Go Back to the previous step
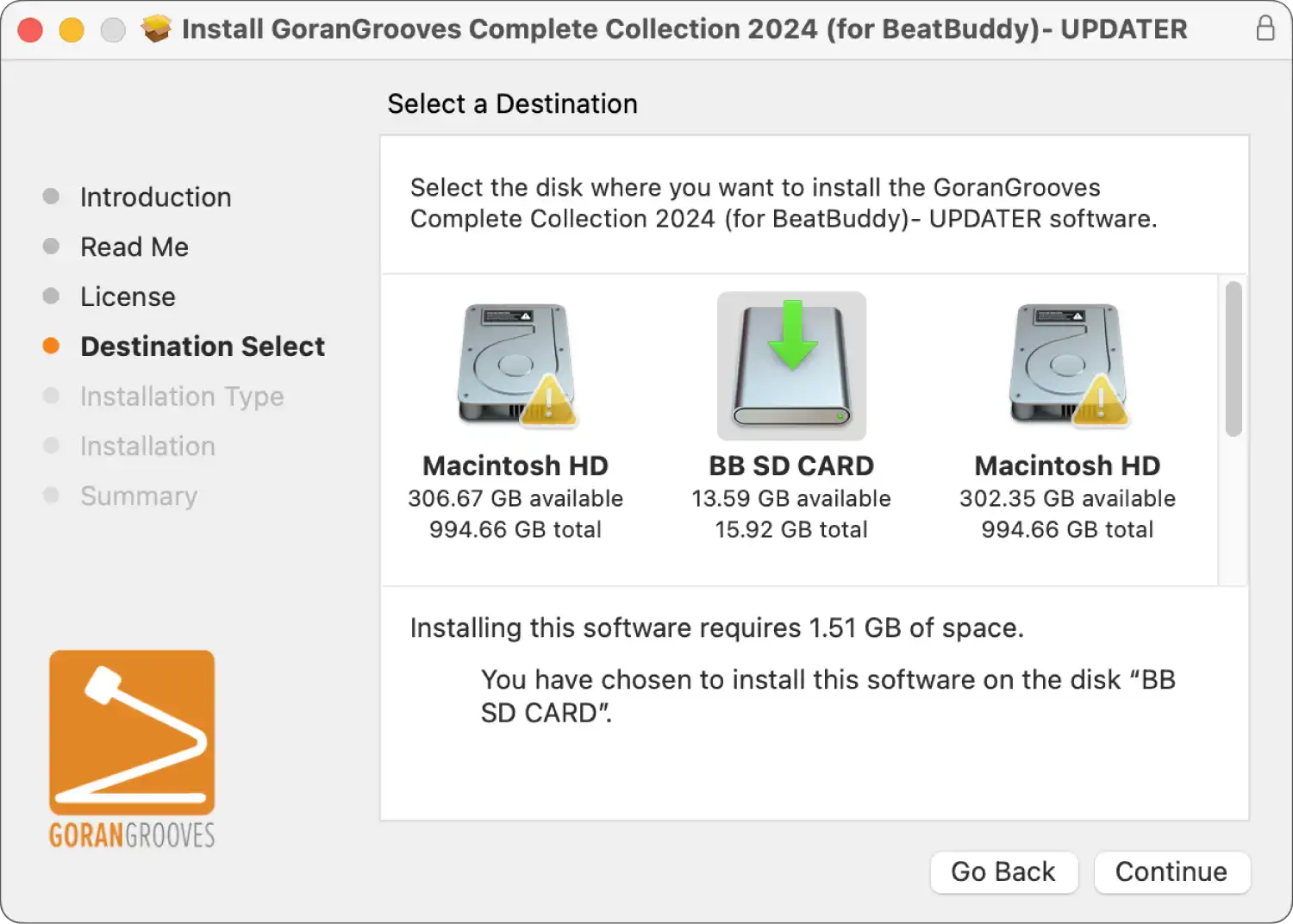 click(x=1003, y=871)
